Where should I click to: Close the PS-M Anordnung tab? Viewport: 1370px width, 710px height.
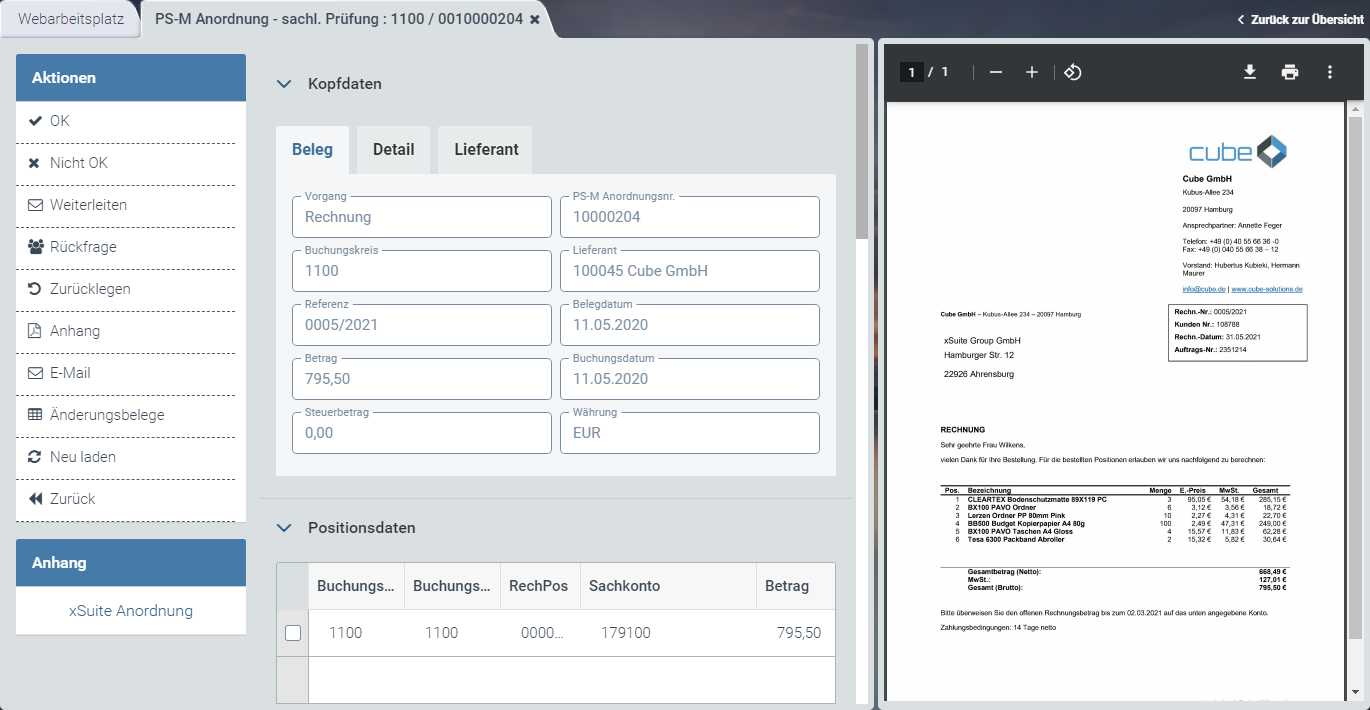pyautogui.click(x=535, y=20)
